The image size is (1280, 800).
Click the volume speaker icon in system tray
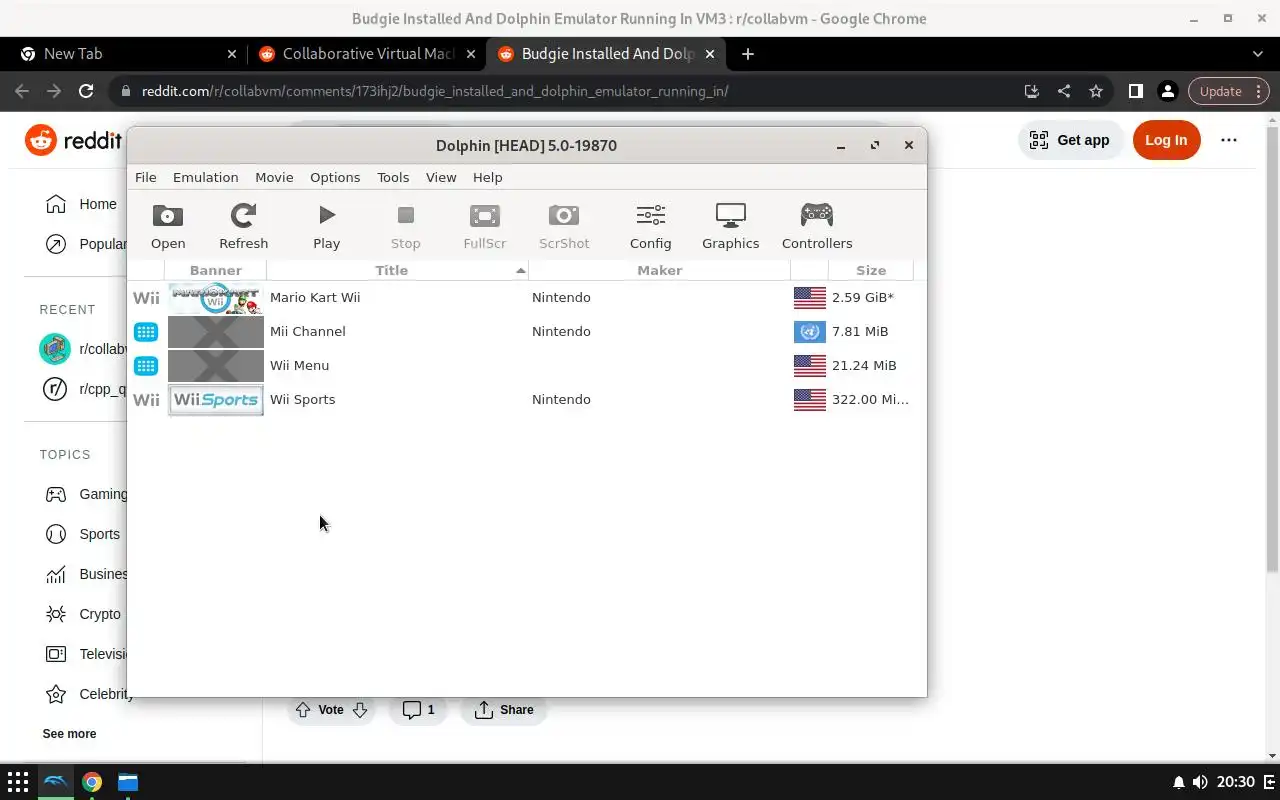(1200, 782)
